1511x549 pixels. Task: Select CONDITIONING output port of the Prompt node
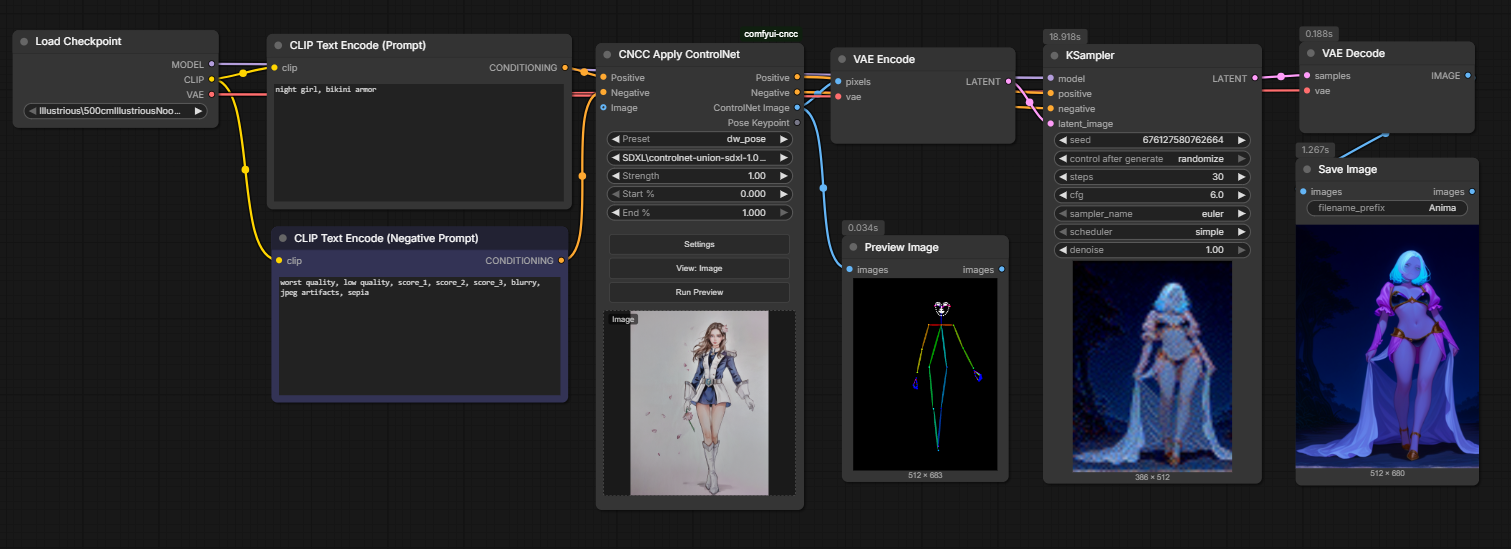click(565, 68)
